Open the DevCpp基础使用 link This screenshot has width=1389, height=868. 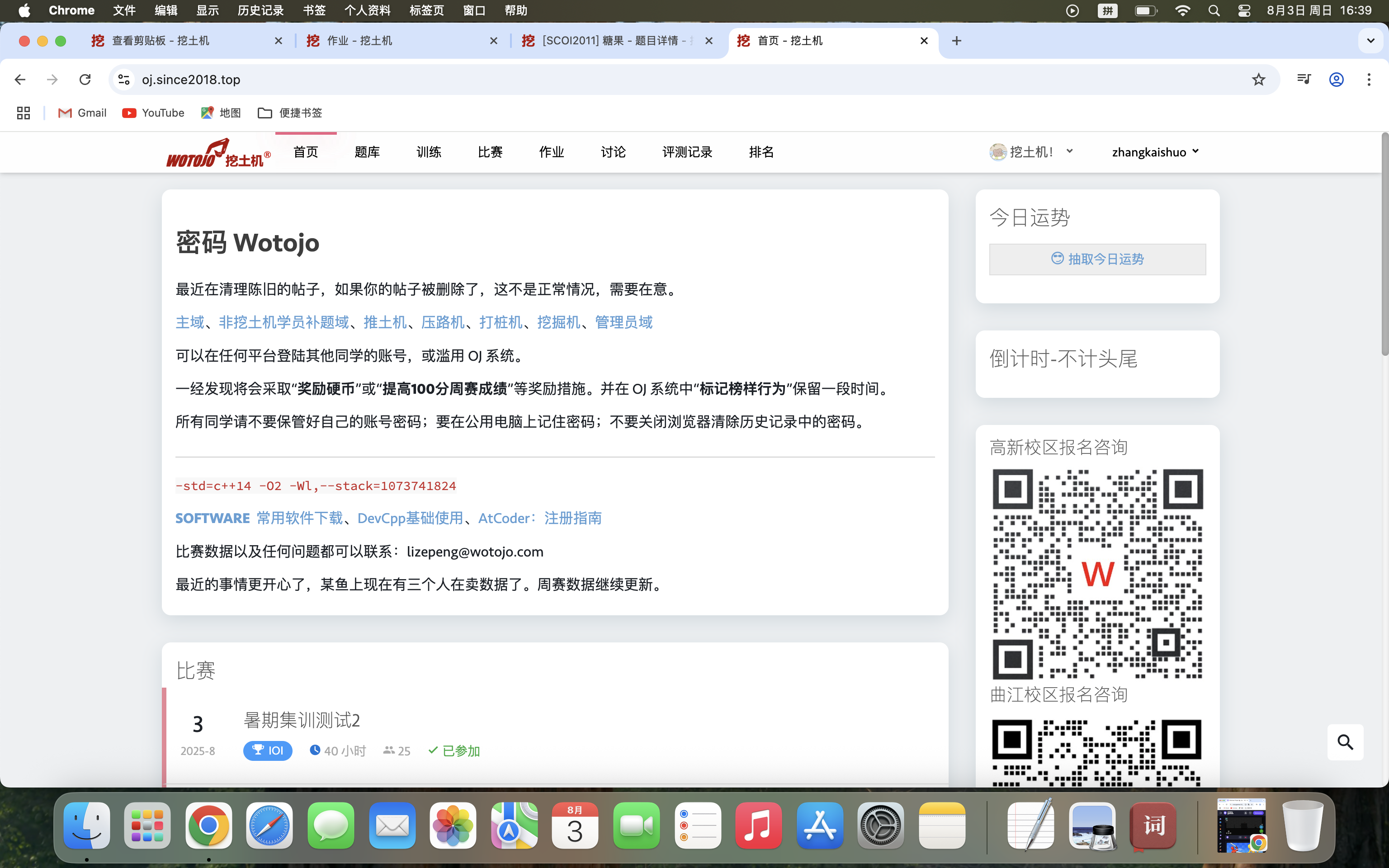click(x=411, y=518)
